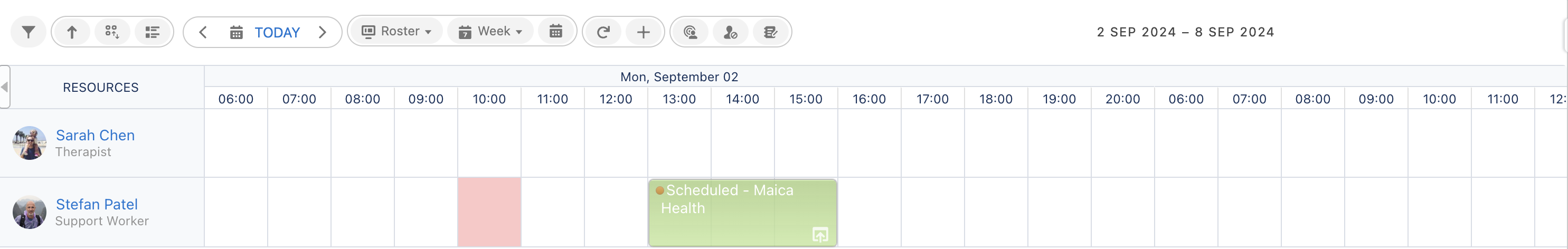1568x249 pixels.
Task: Open Sarah Chen's resource profile
Action: [x=95, y=135]
